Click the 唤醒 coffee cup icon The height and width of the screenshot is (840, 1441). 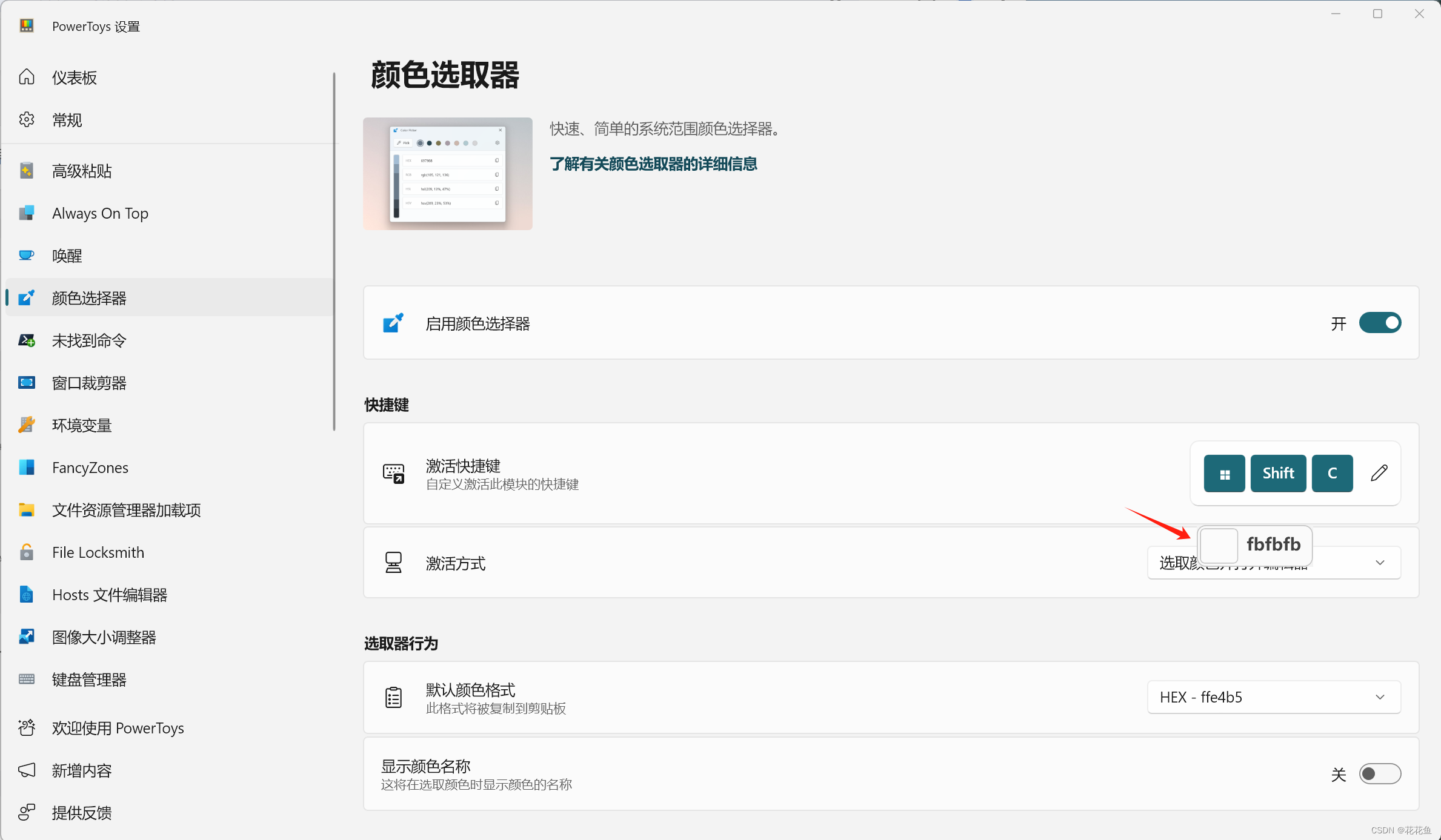coord(27,256)
